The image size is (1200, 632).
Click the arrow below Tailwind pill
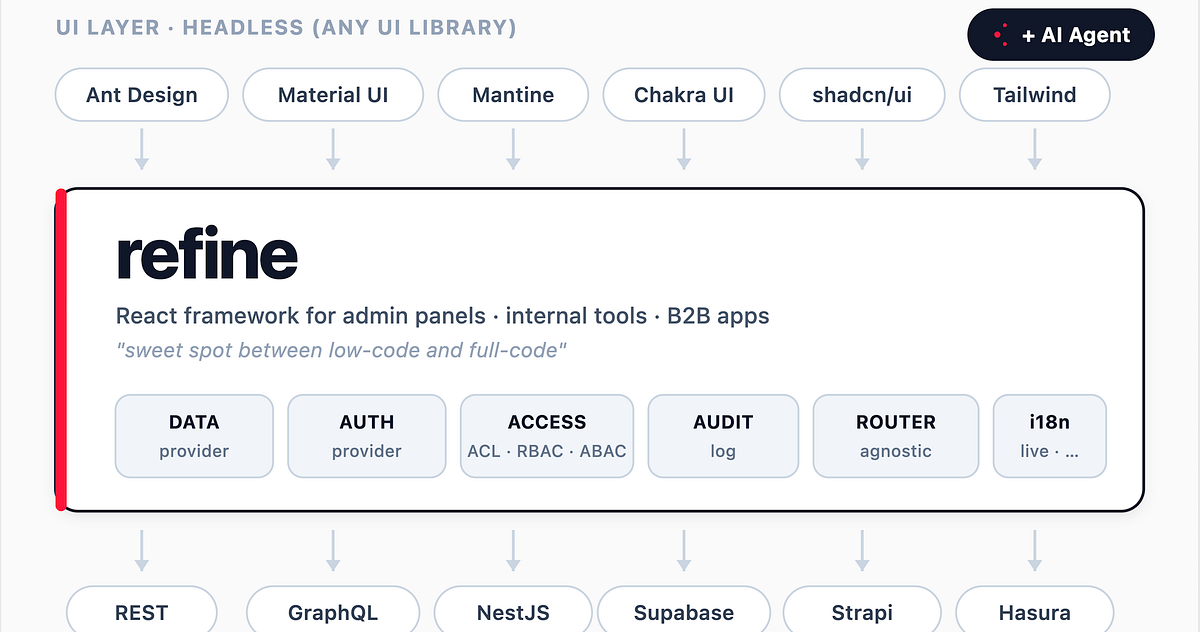(x=1035, y=149)
